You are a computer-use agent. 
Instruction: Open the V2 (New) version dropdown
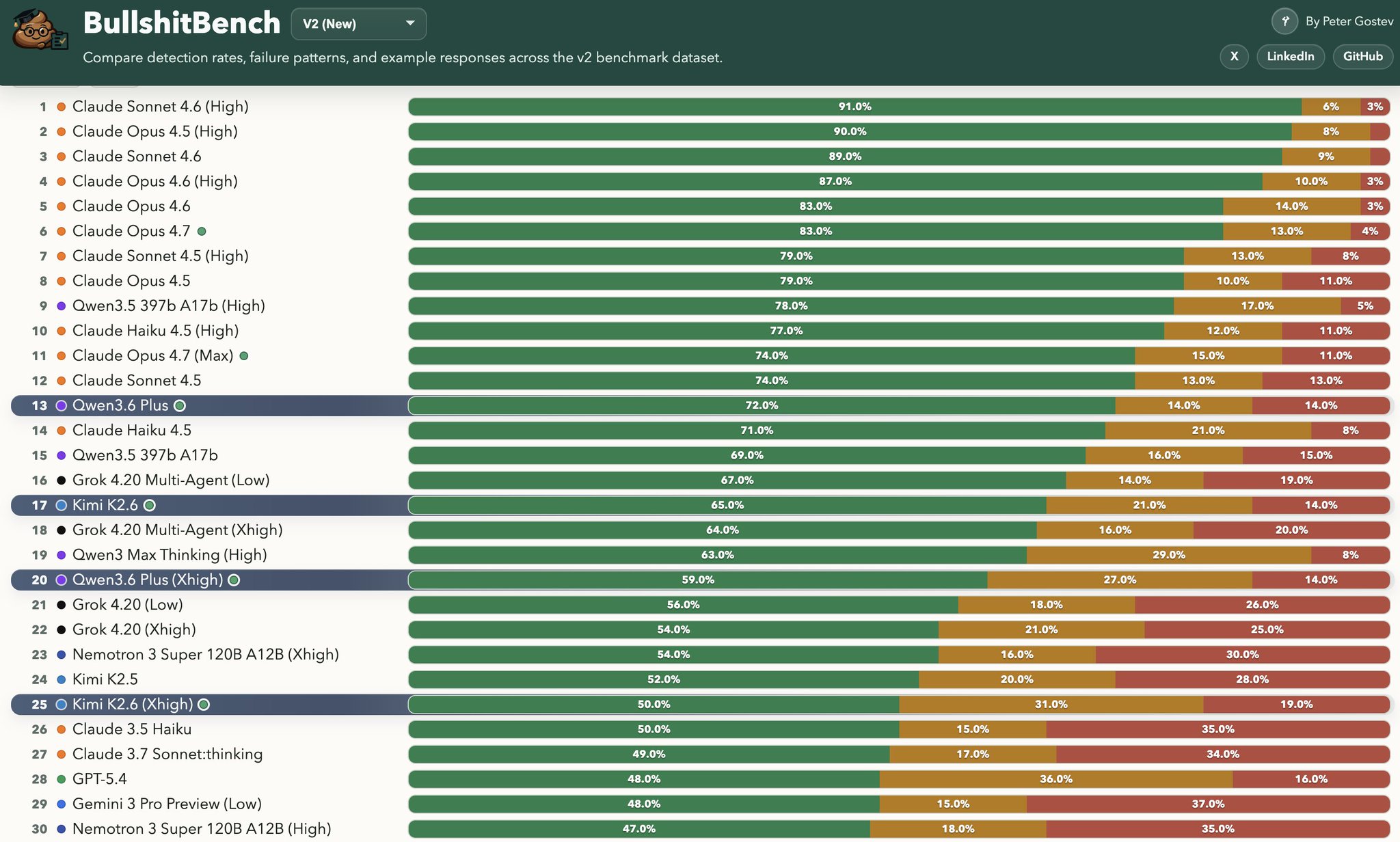click(x=359, y=24)
